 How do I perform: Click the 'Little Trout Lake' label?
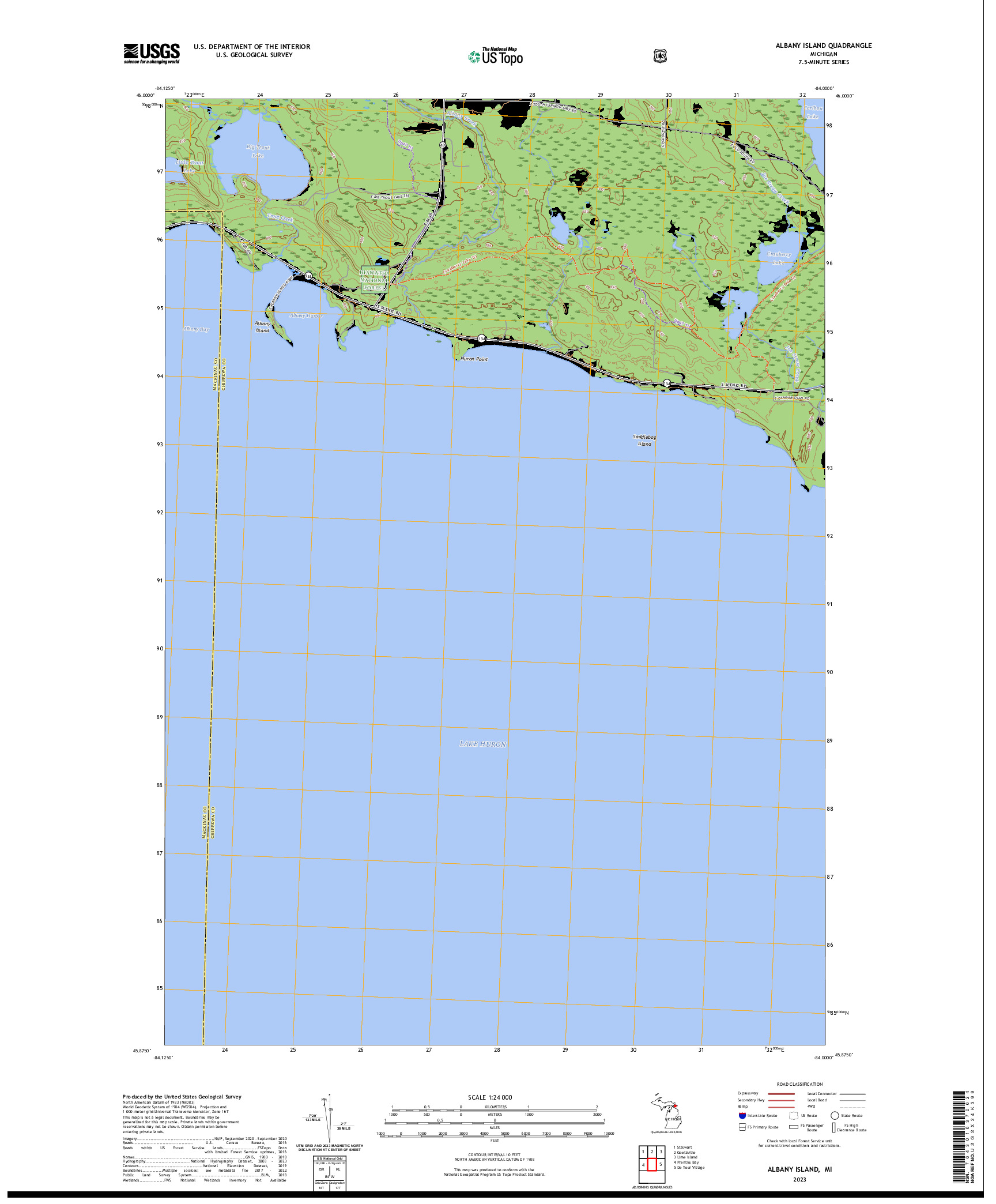click(x=190, y=167)
